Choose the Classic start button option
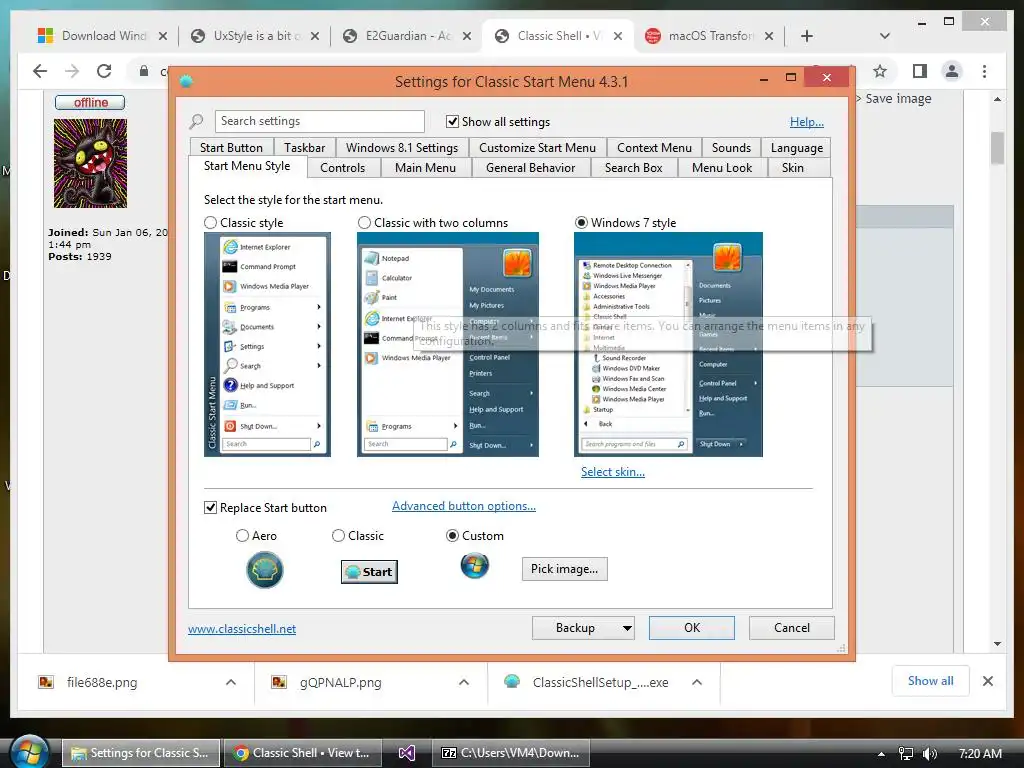The image size is (1024, 768). point(338,536)
